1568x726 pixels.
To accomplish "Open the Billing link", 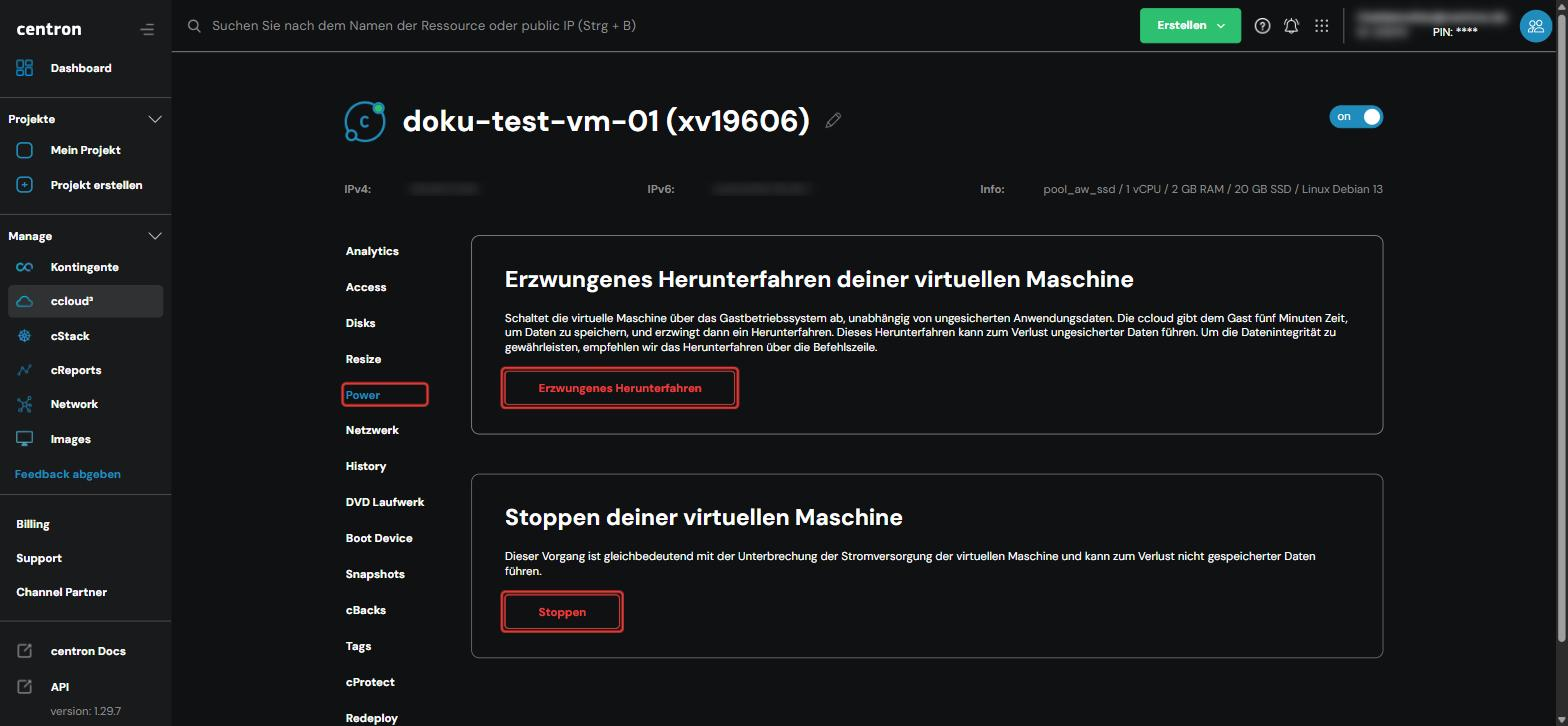I will coord(33,524).
